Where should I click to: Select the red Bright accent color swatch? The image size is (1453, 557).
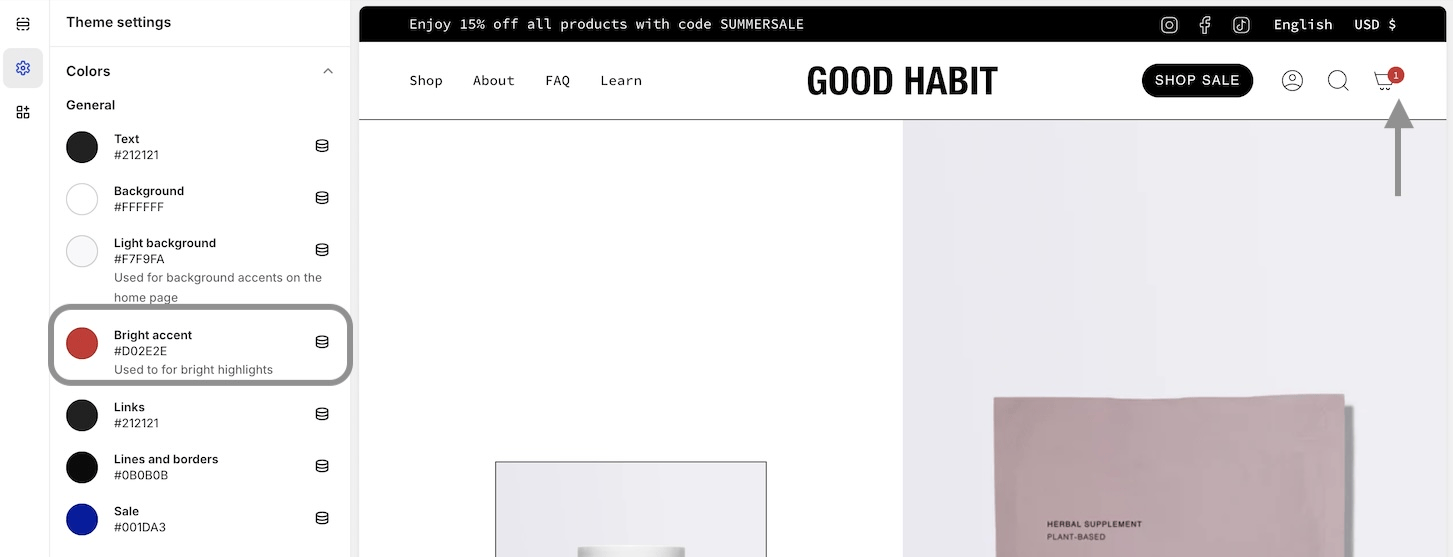(82, 343)
